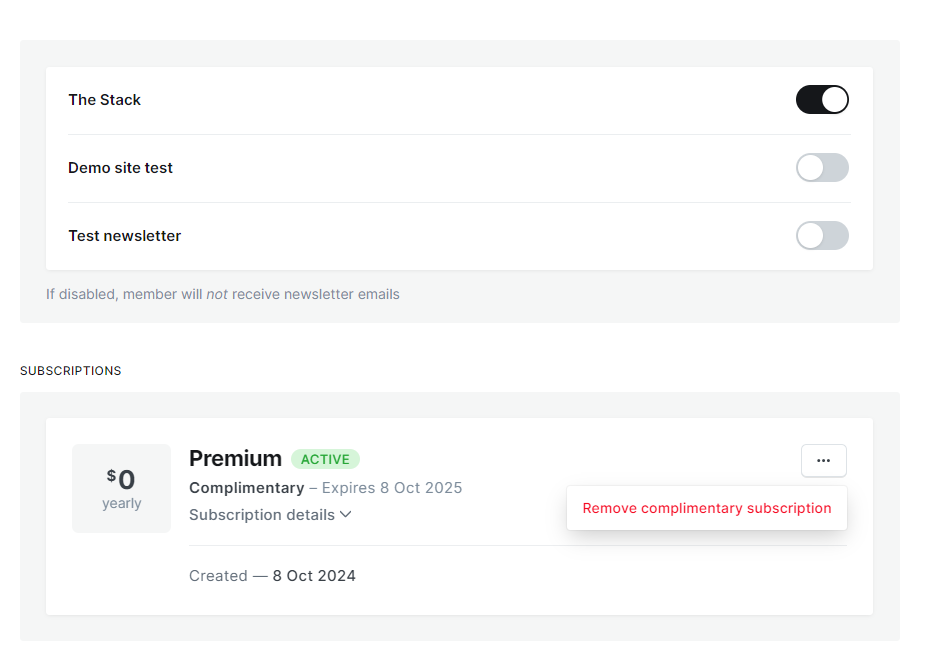Click the chevron beside Subscription details
The image size is (928, 665).
coord(346,515)
